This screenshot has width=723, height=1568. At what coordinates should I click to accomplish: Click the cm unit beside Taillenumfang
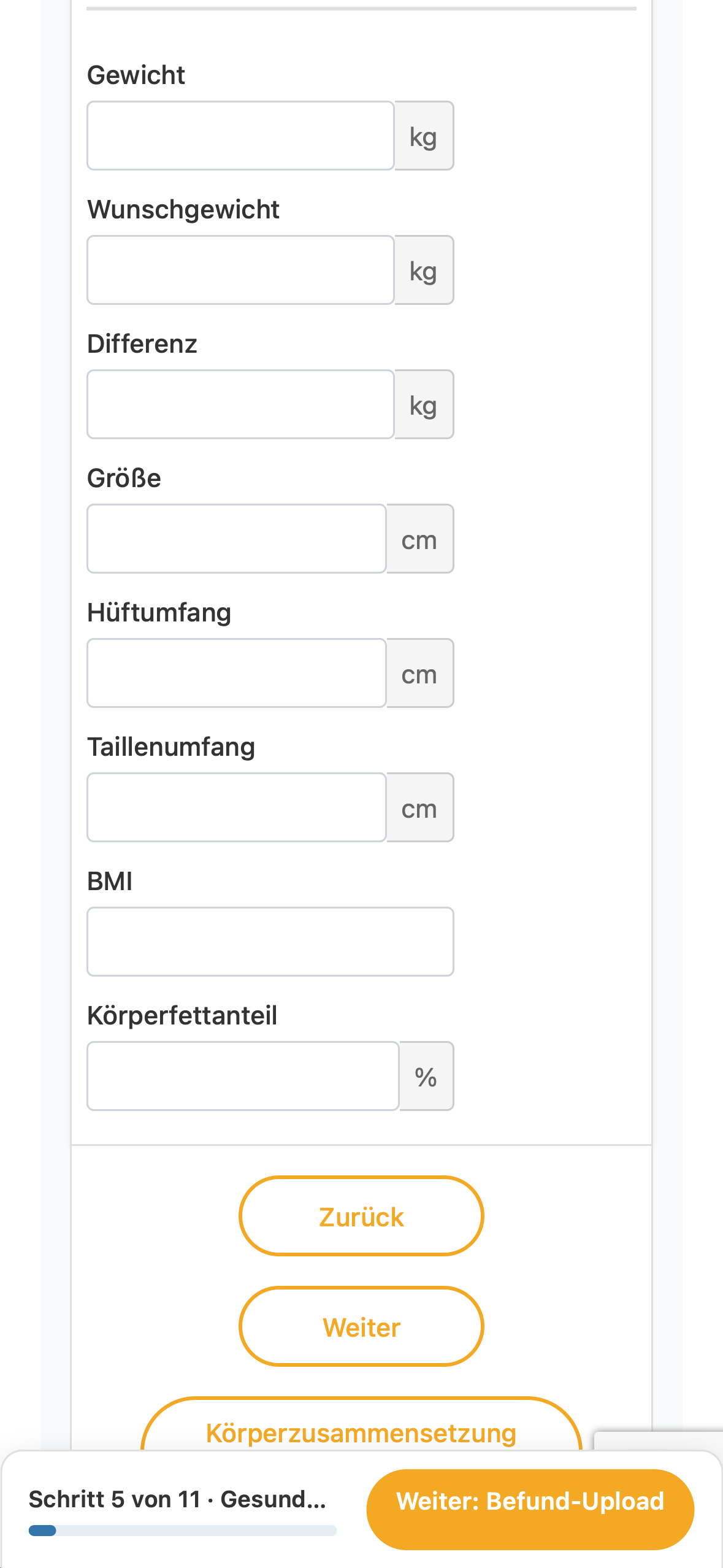420,807
